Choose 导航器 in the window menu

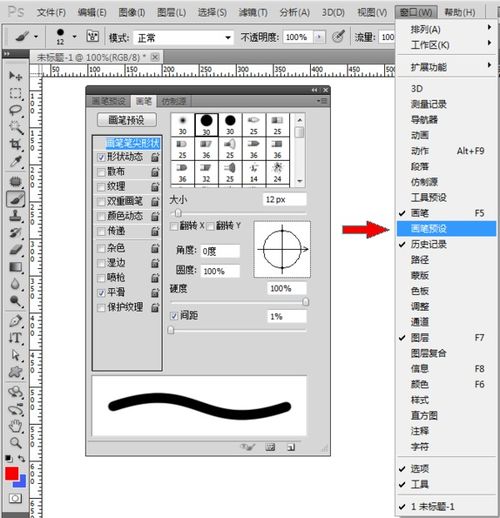pos(447,120)
